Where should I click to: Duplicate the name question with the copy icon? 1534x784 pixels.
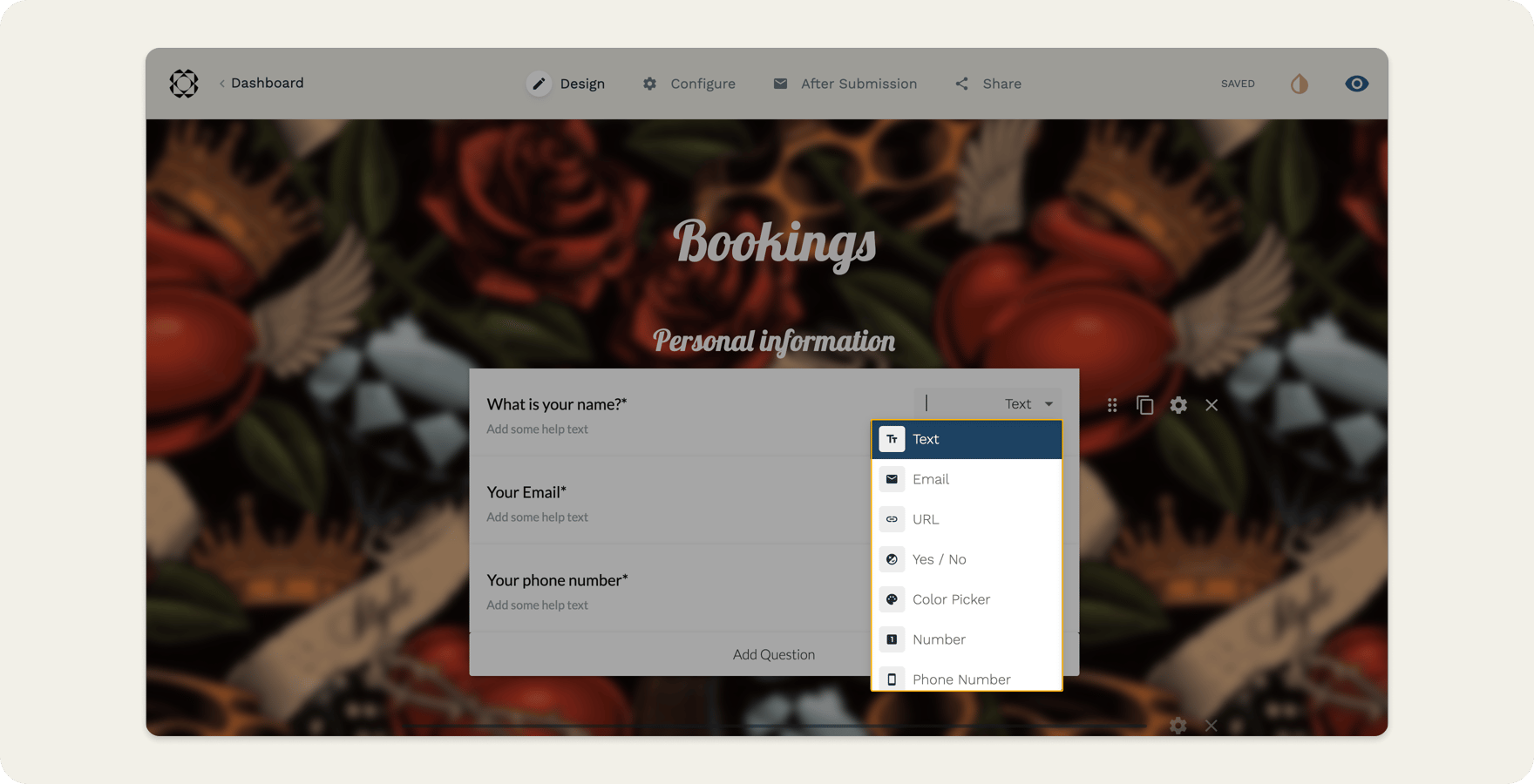[1144, 405]
